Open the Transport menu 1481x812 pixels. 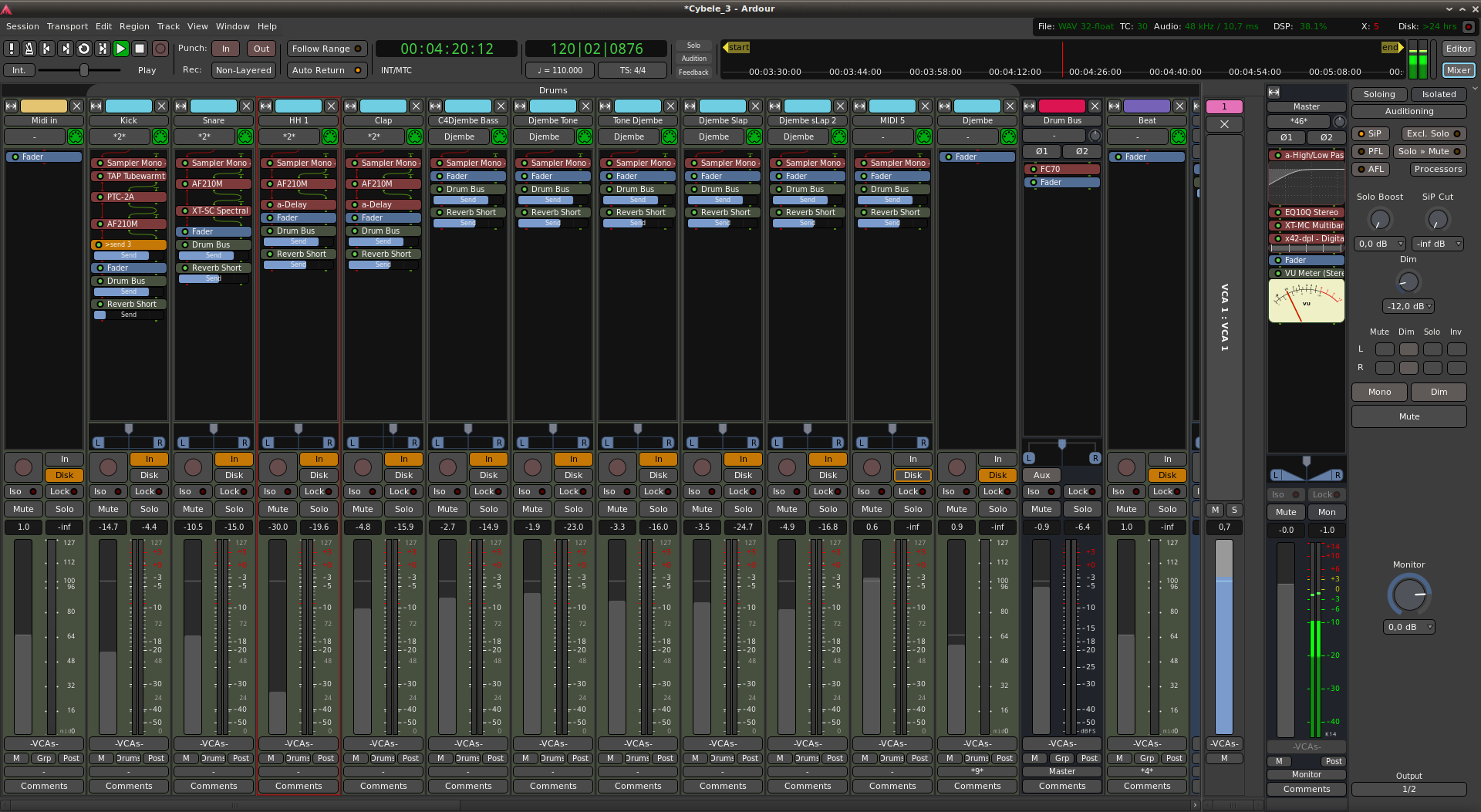(x=67, y=26)
